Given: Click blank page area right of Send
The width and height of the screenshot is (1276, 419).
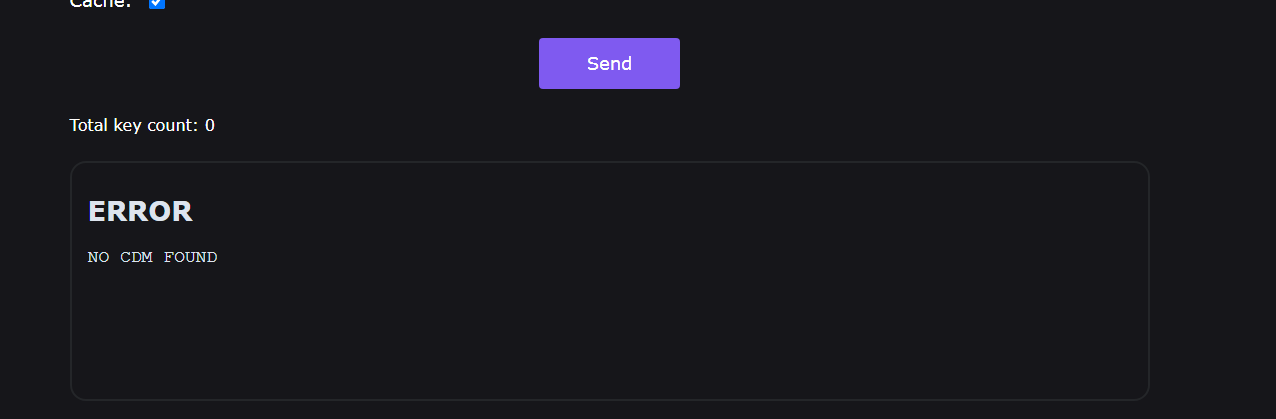Looking at the screenshot, I should tap(900, 63).
